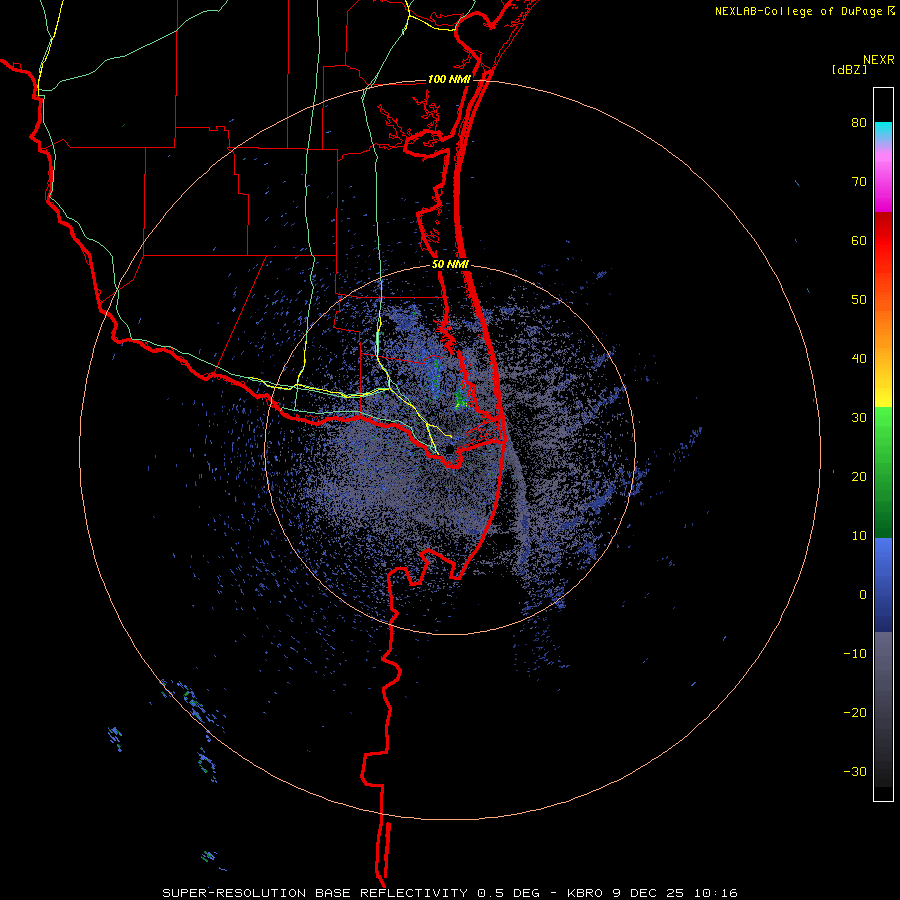The width and height of the screenshot is (900, 900).
Task: Click the 50 NMI range ring label
Action: point(450,265)
